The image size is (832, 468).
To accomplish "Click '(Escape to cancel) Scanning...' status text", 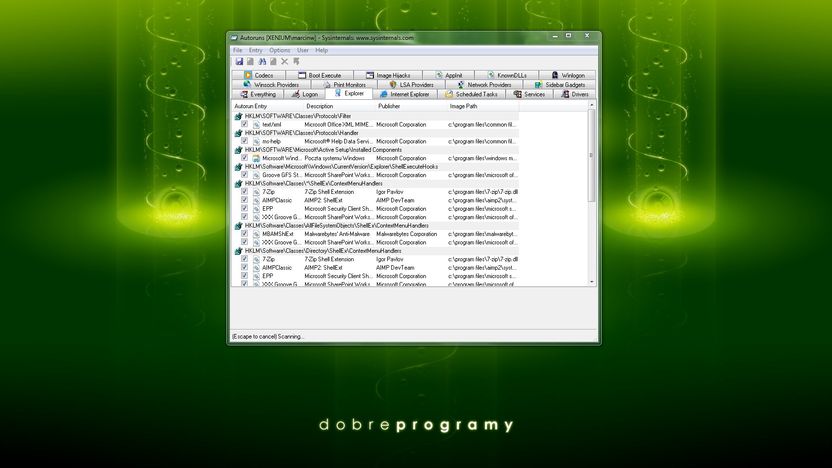I will [x=267, y=336].
